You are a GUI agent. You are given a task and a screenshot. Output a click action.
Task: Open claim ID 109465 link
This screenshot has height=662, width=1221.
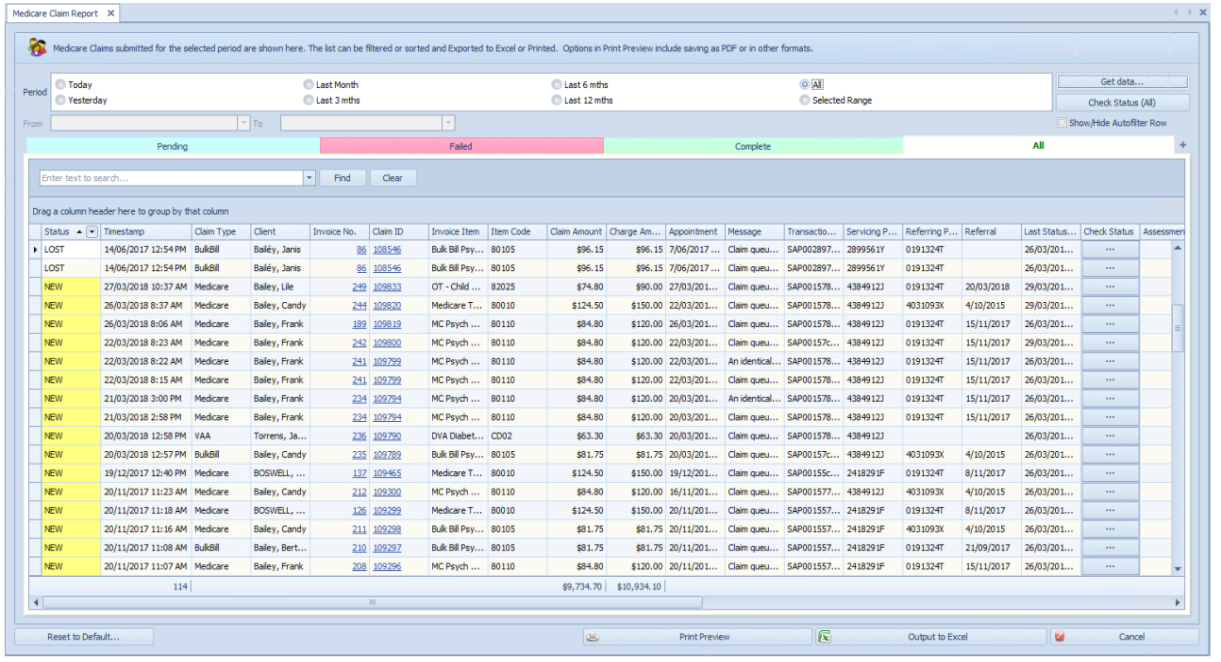click(387, 473)
